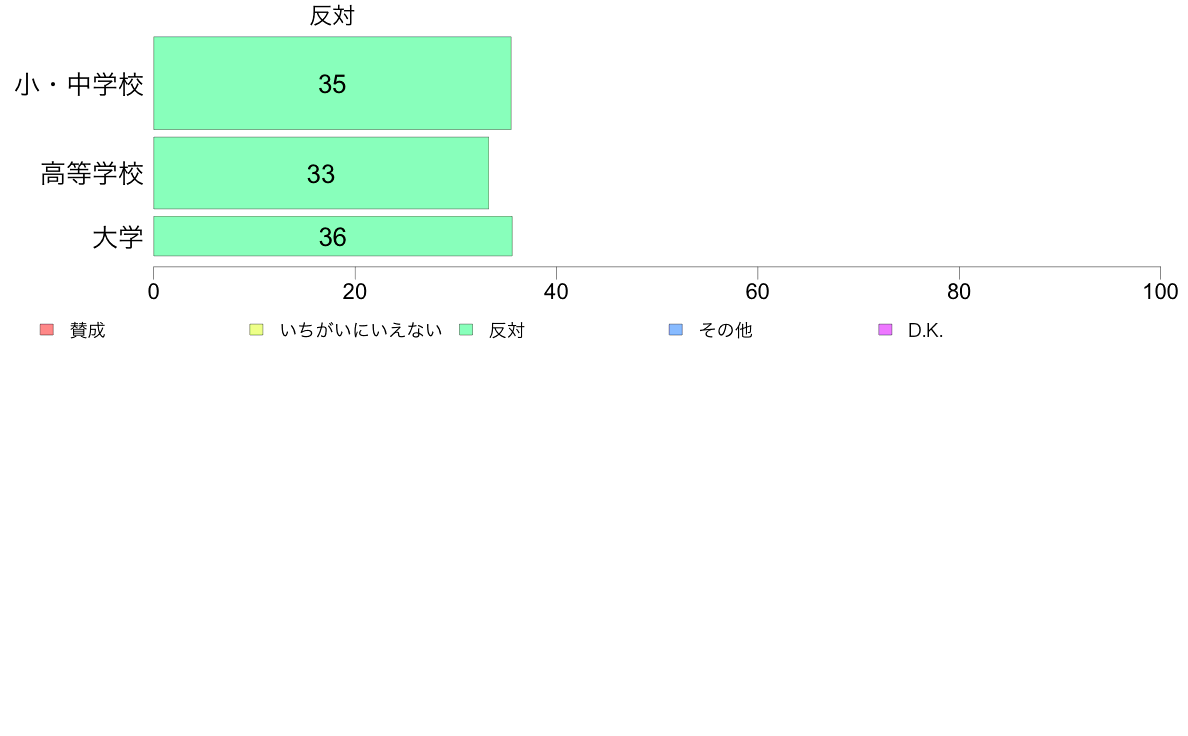
Task: Click the 反対 chart title above the bars
Action: coord(332,16)
